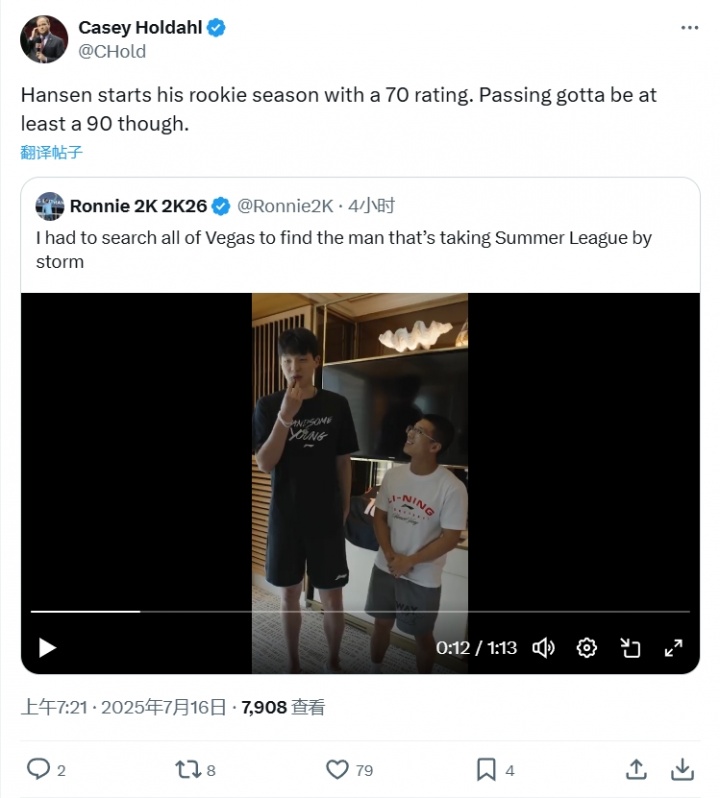Open Ronnie 2K's avatar in quoted tweet
Viewport: 720px width, 798px height.
(50, 206)
